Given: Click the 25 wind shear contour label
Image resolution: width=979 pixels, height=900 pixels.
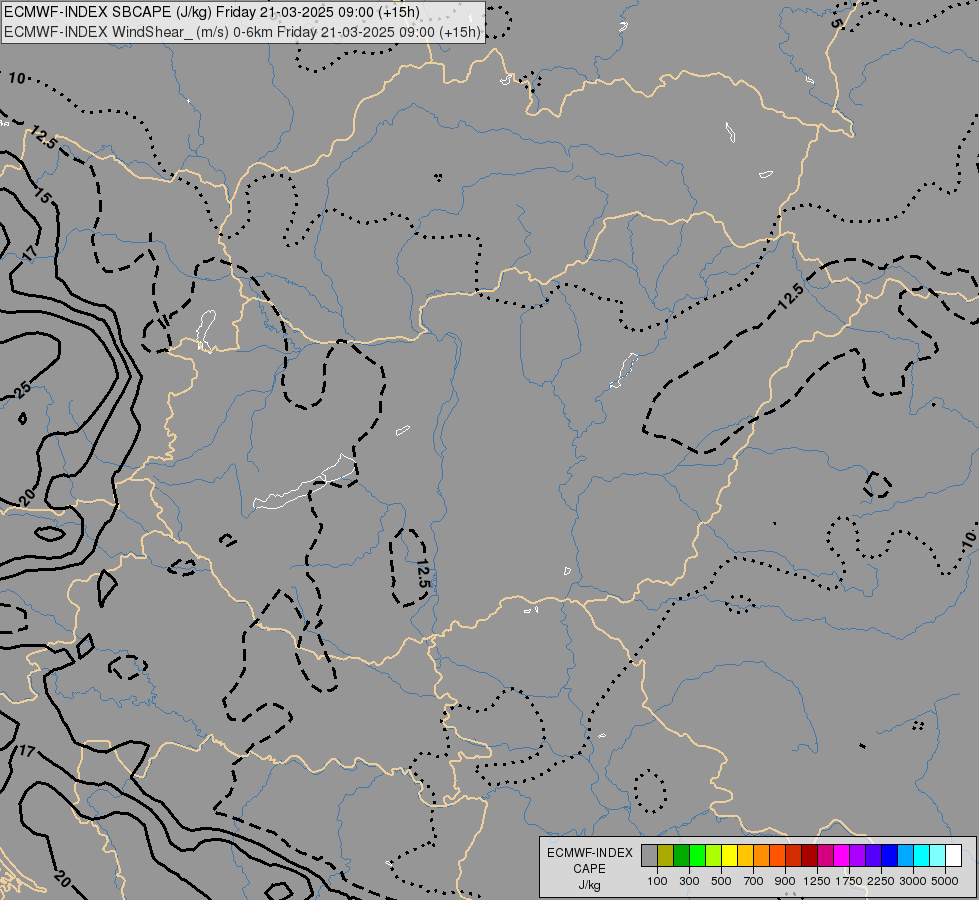Looking at the screenshot, I should coord(22,390).
